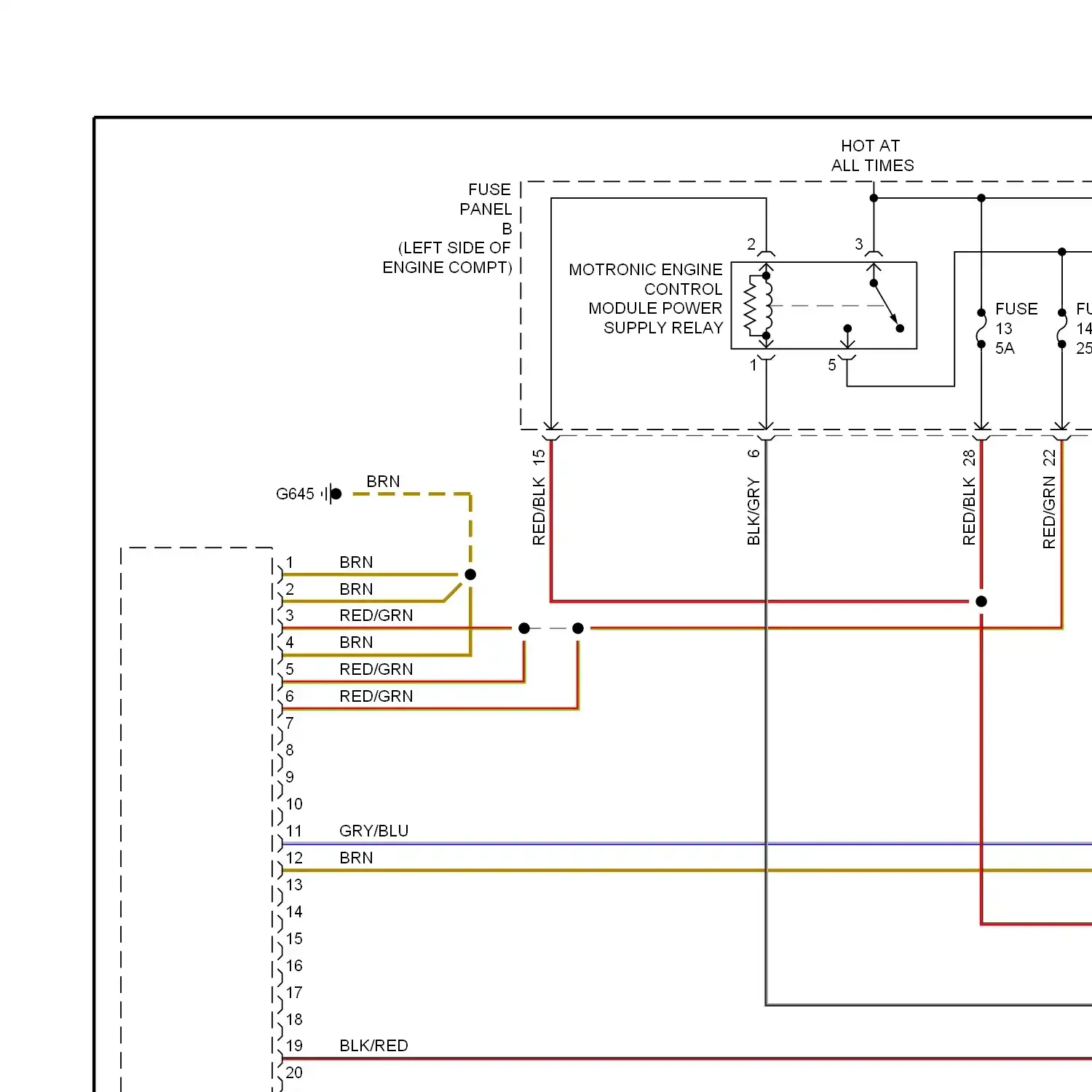The width and height of the screenshot is (1092, 1092).
Task: Click relay terminal number 5
Action: (x=832, y=365)
